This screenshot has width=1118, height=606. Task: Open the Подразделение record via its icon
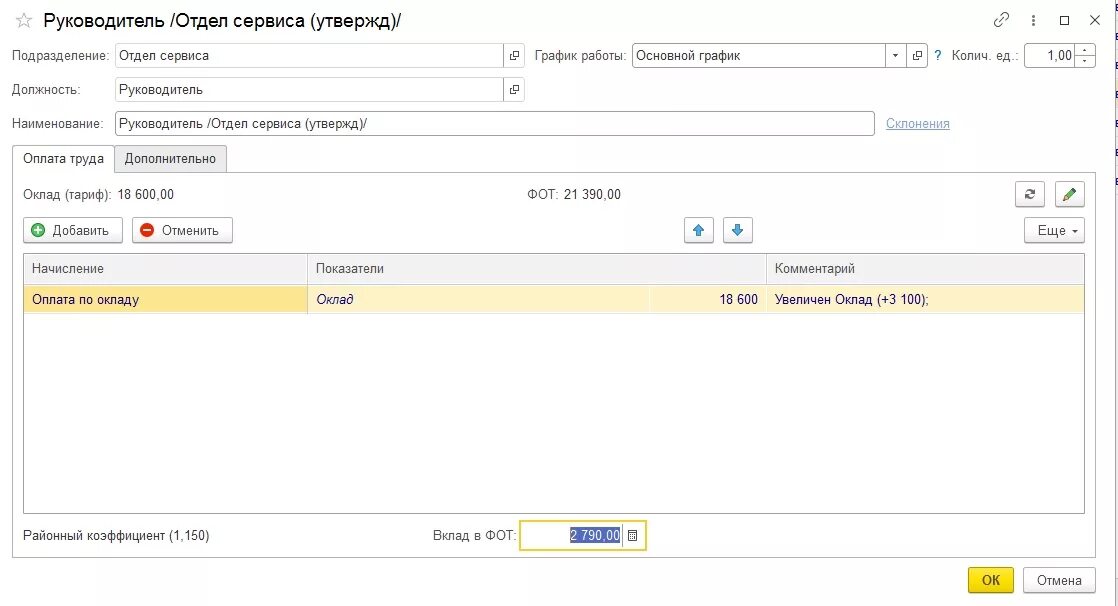point(514,56)
